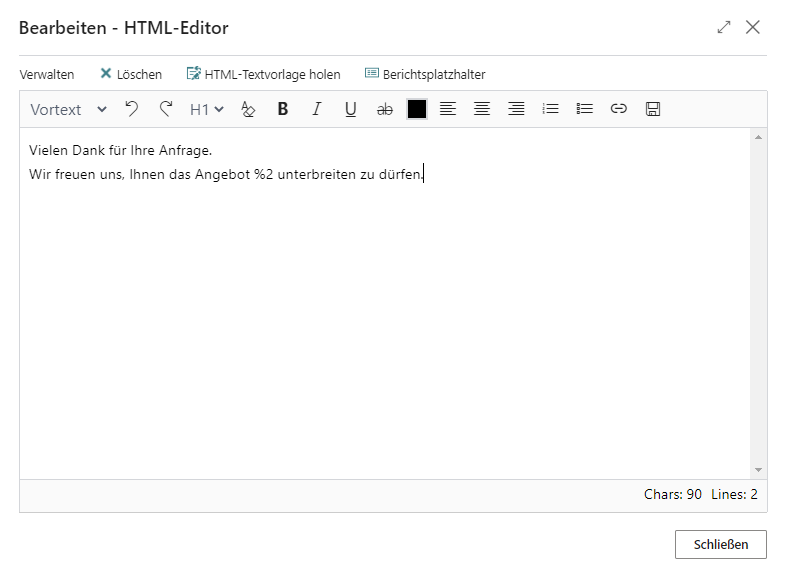Insert a hyperlink with link icon
The image size is (786, 579).
click(619, 108)
